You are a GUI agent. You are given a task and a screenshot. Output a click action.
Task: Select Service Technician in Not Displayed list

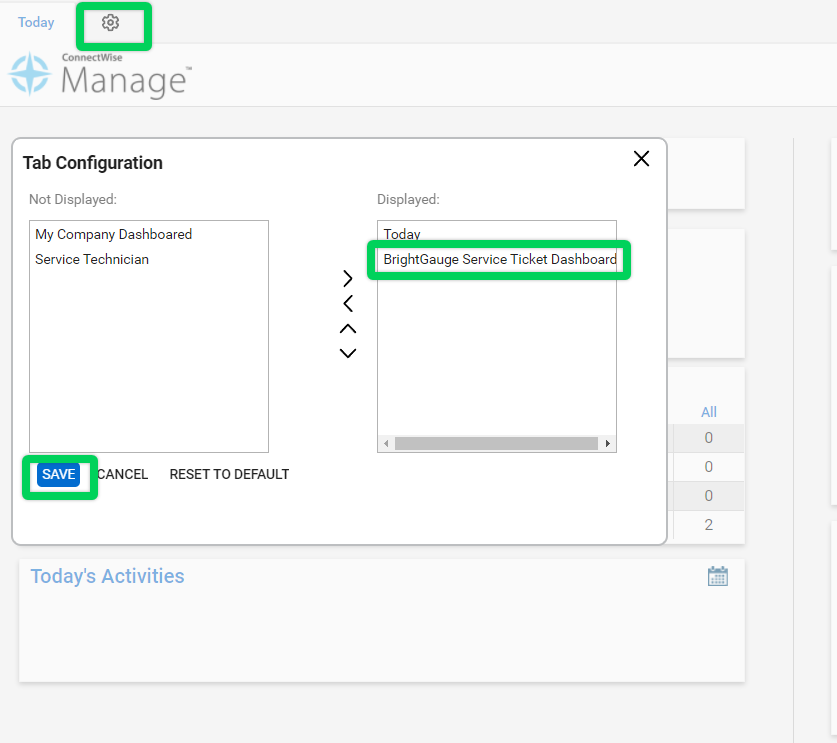92,259
